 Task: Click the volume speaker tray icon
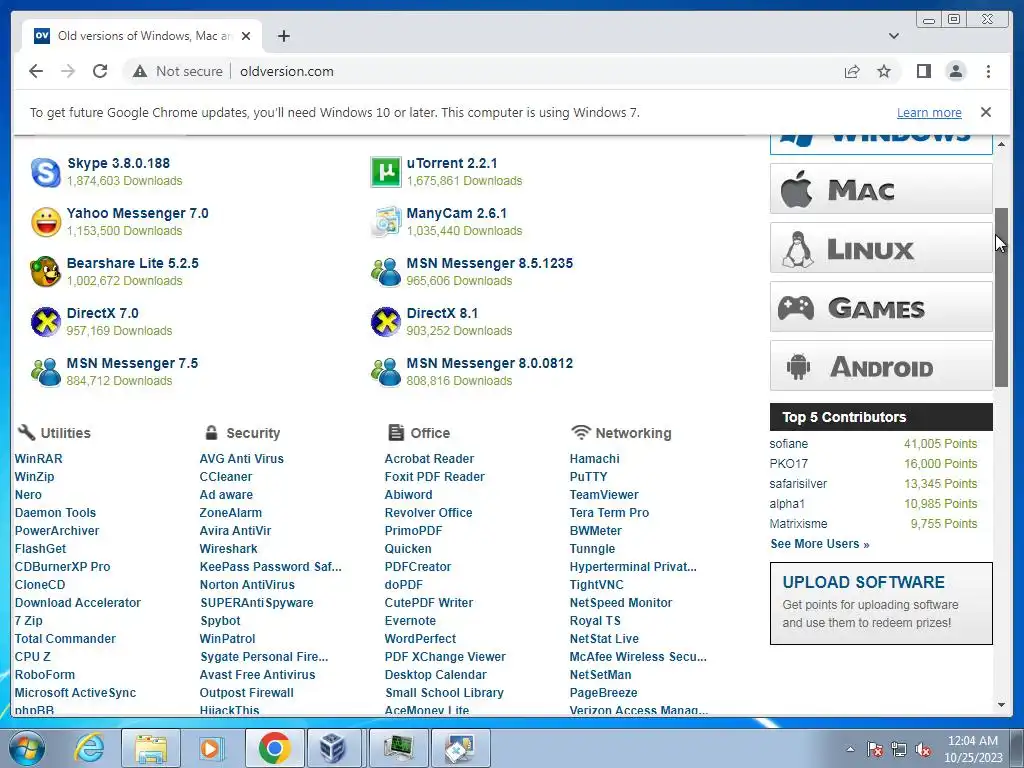click(923, 749)
